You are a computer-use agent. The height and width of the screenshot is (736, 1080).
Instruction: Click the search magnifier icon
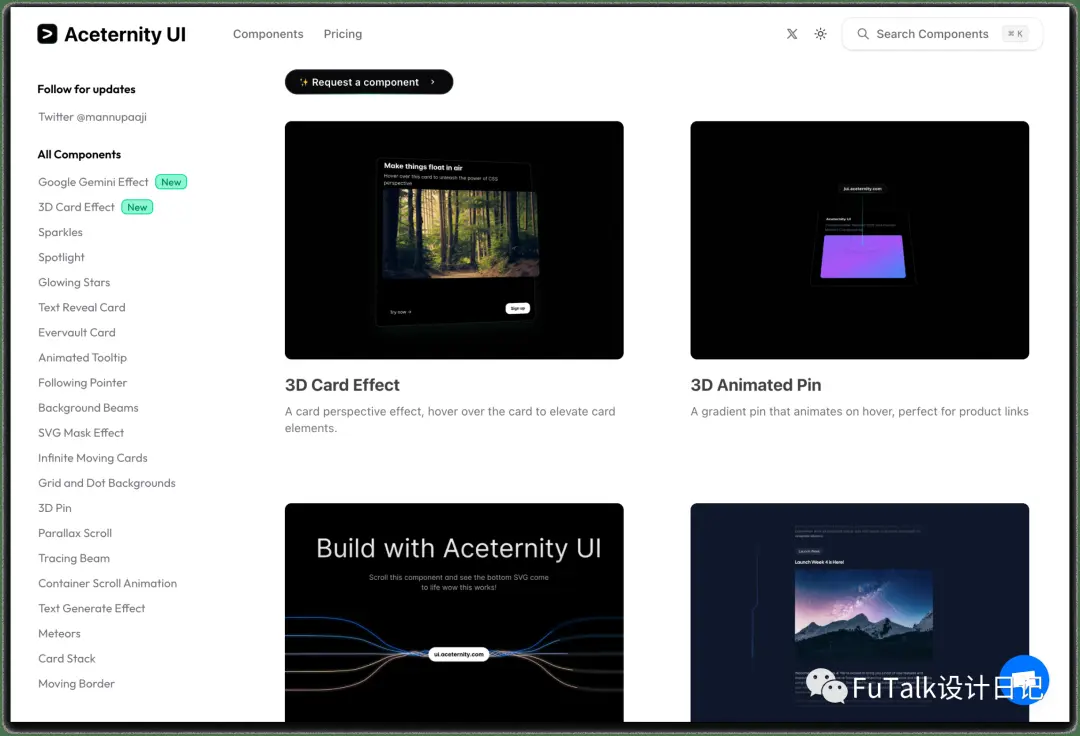point(862,34)
